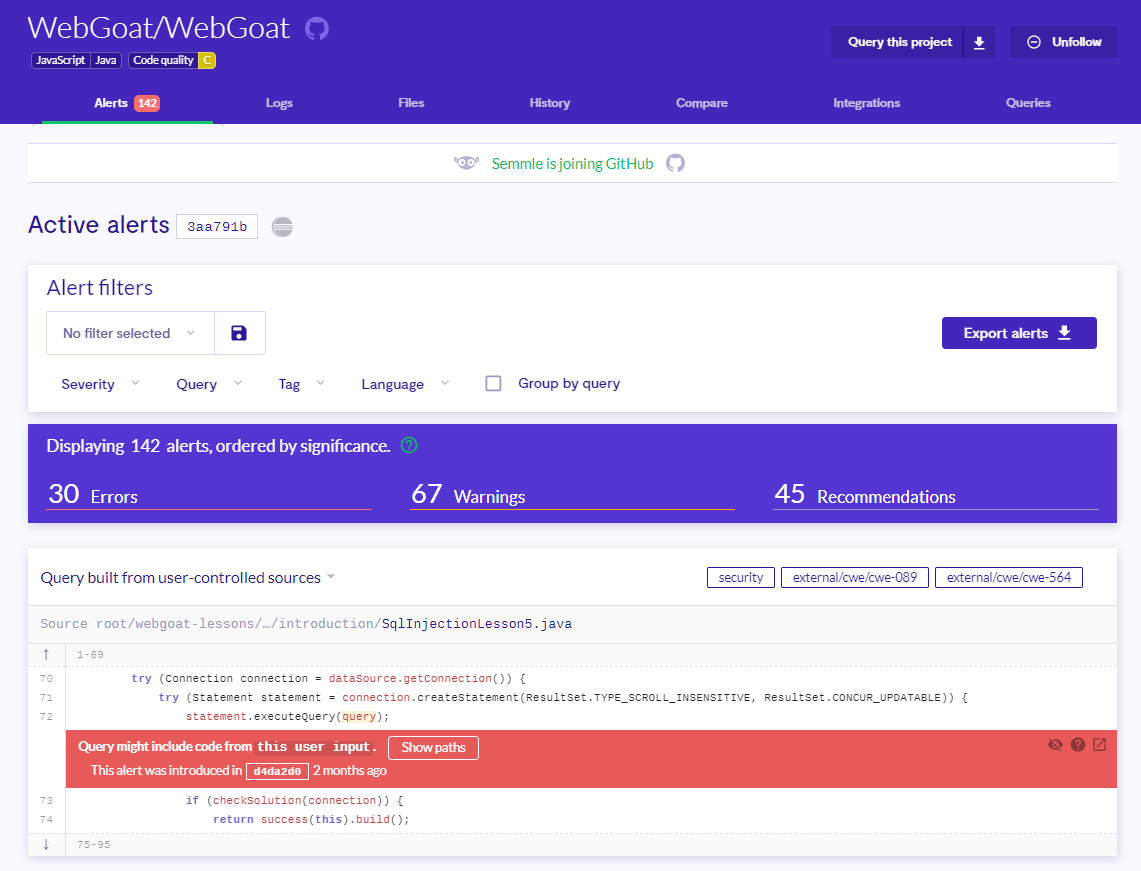Click the Semmle mascot icon in banner
This screenshot has height=871, width=1141.
pyautogui.click(x=466, y=162)
